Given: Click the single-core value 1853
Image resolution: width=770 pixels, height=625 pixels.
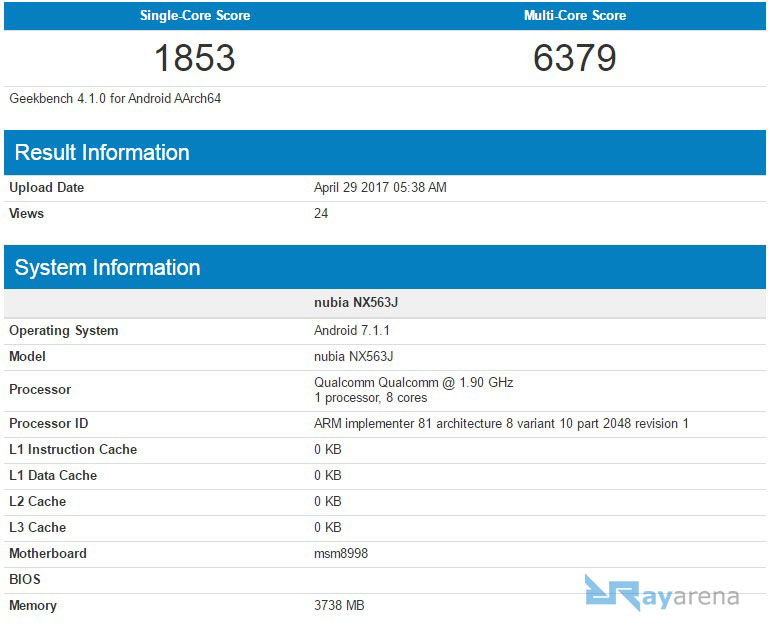Looking at the screenshot, I should pos(195,58).
